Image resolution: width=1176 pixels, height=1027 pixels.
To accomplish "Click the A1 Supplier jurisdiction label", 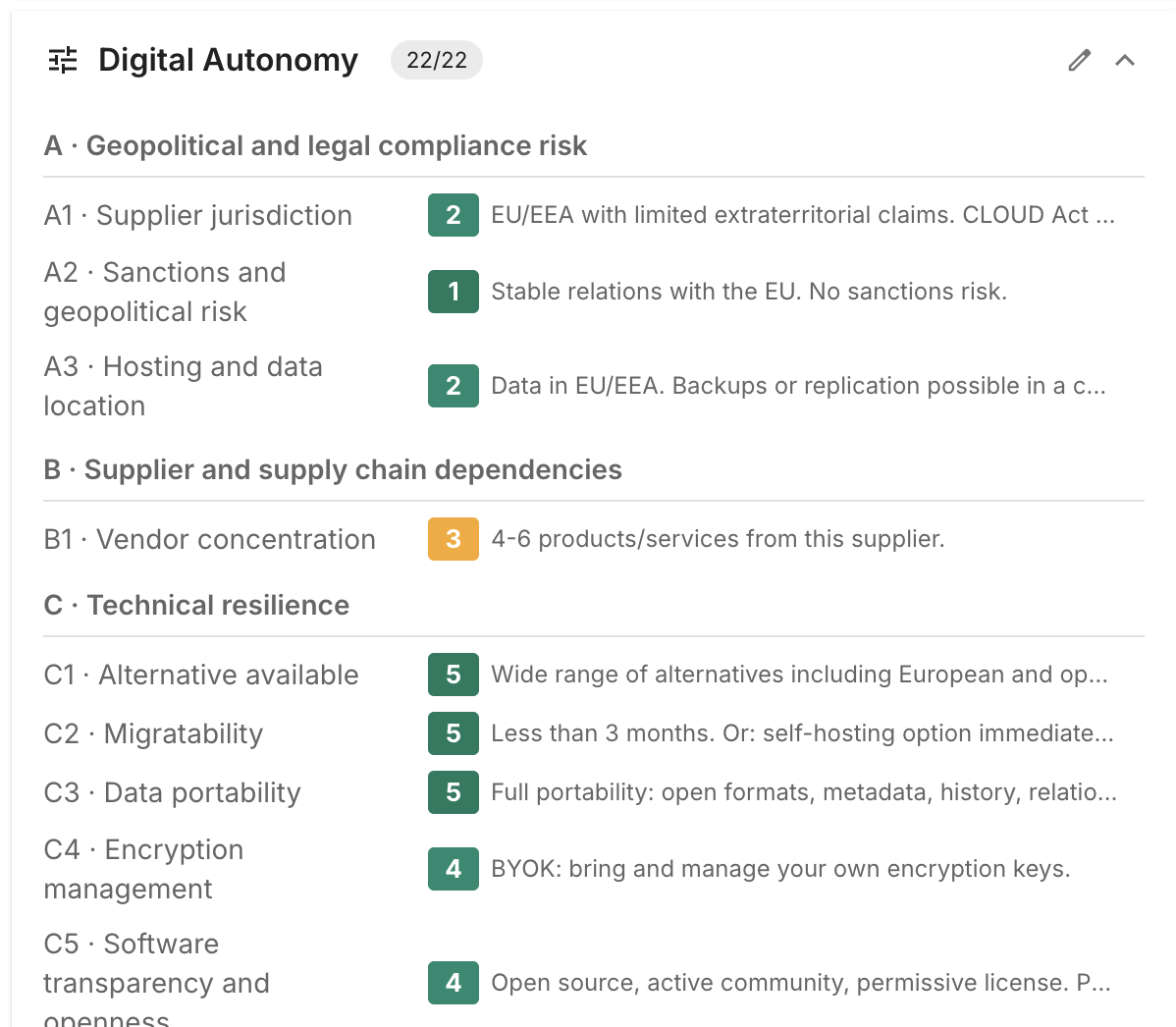I will 198,215.
